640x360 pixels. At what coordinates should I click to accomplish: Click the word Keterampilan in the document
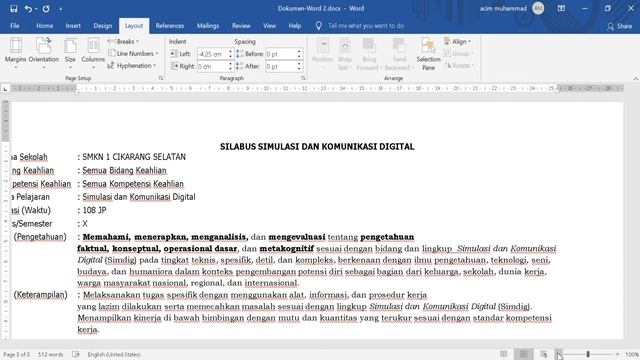(x=40, y=295)
